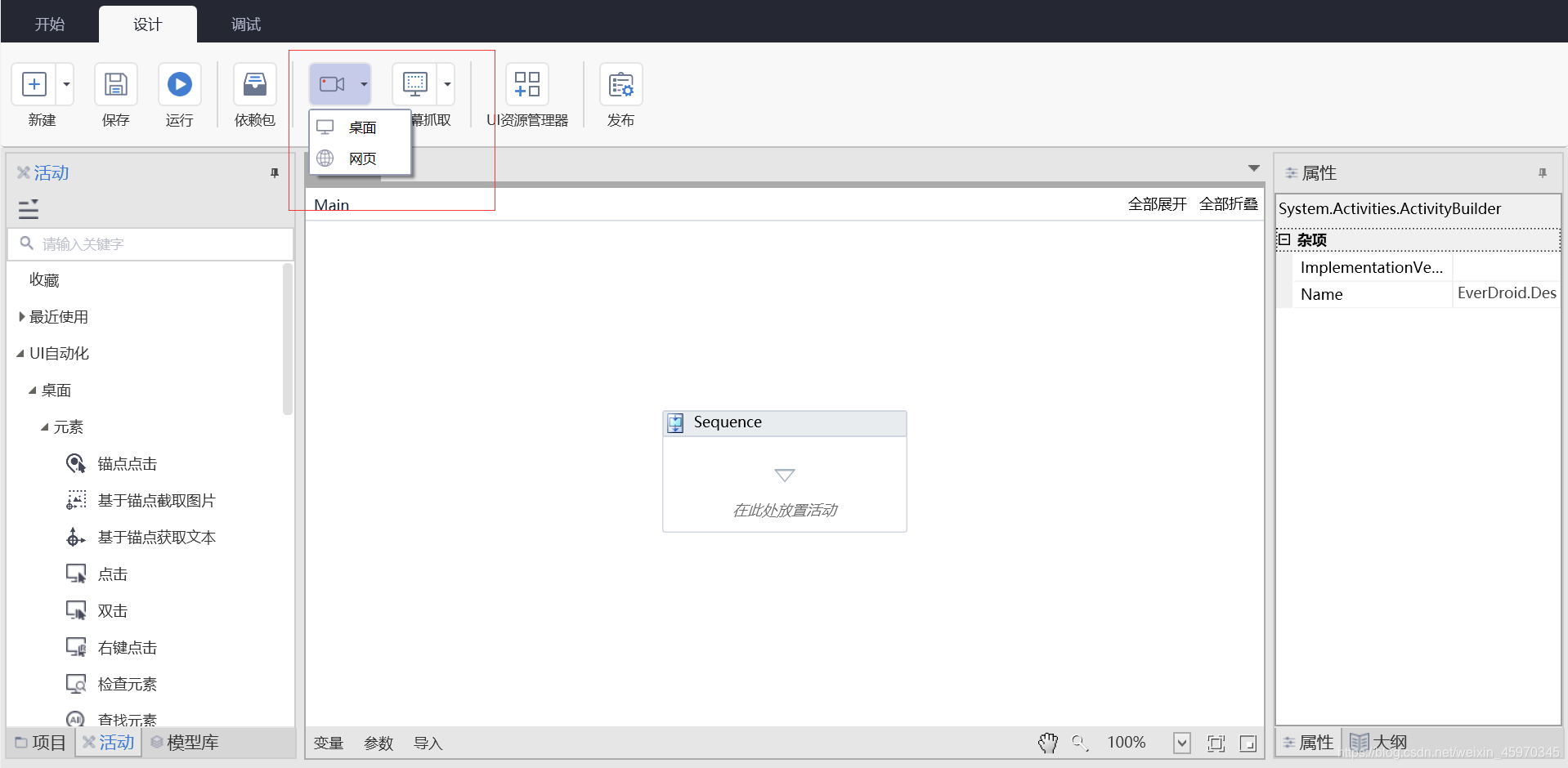This screenshot has width=1568, height=768.
Task: Pin the 属性 panel
Action: pos(1543,173)
